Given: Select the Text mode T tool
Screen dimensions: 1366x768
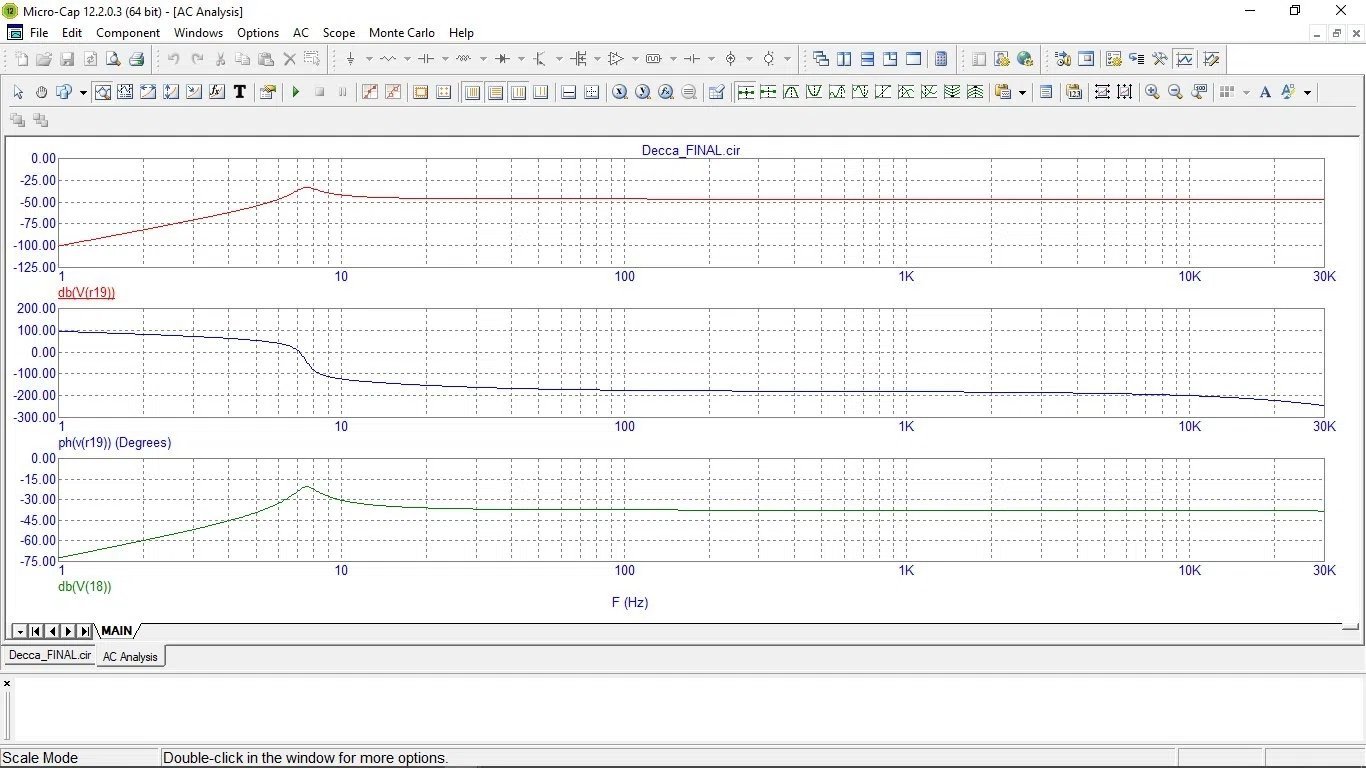Looking at the screenshot, I should (240, 92).
